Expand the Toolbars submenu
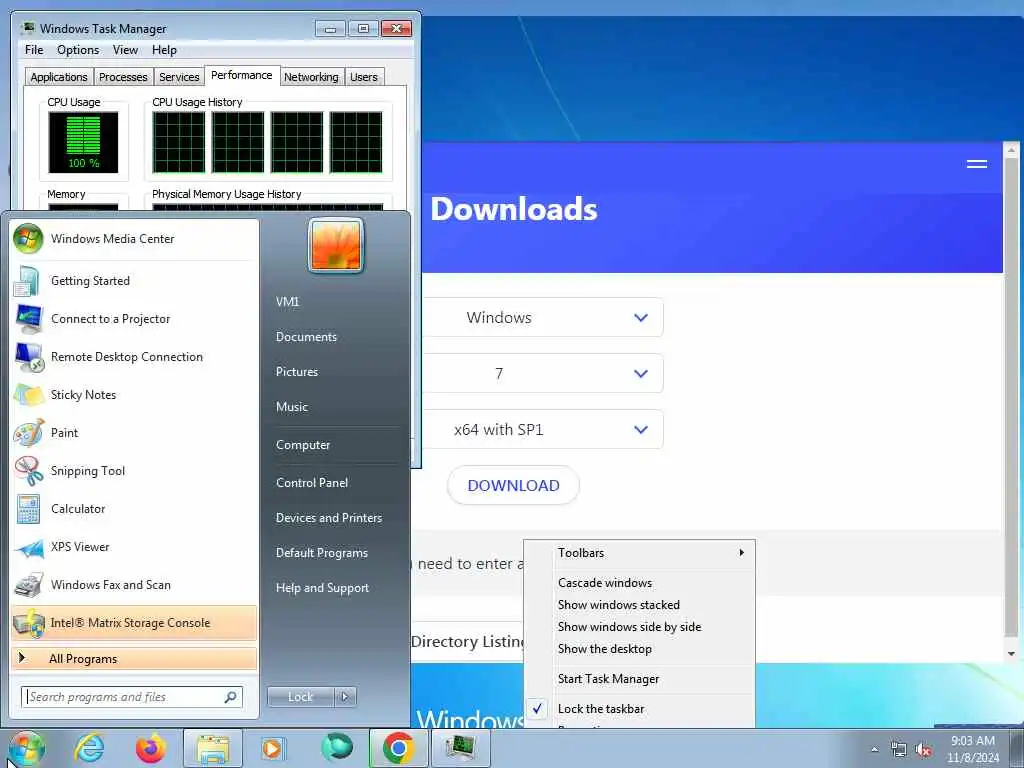Image resolution: width=1024 pixels, height=768 pixels. [639, 553]
